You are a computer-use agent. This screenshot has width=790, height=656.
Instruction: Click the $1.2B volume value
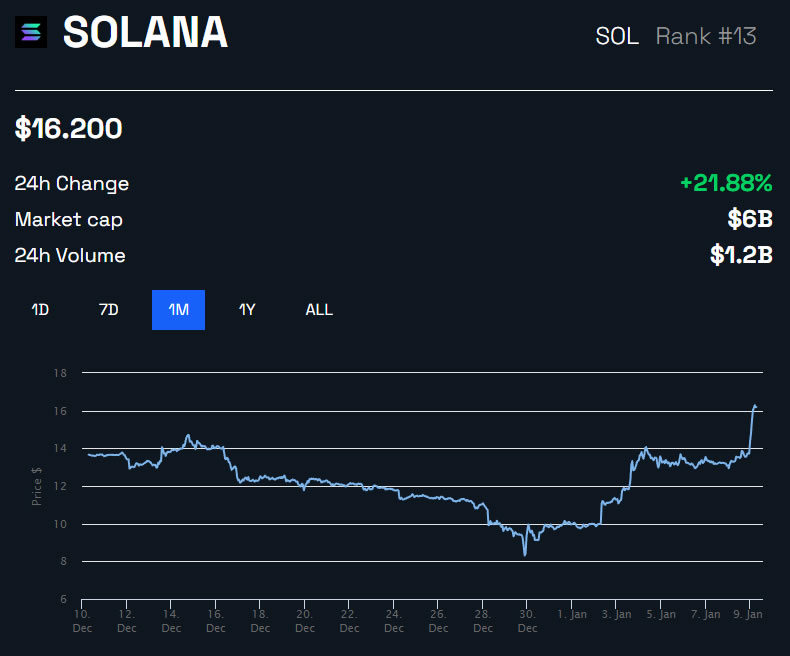tap(741, 255)
